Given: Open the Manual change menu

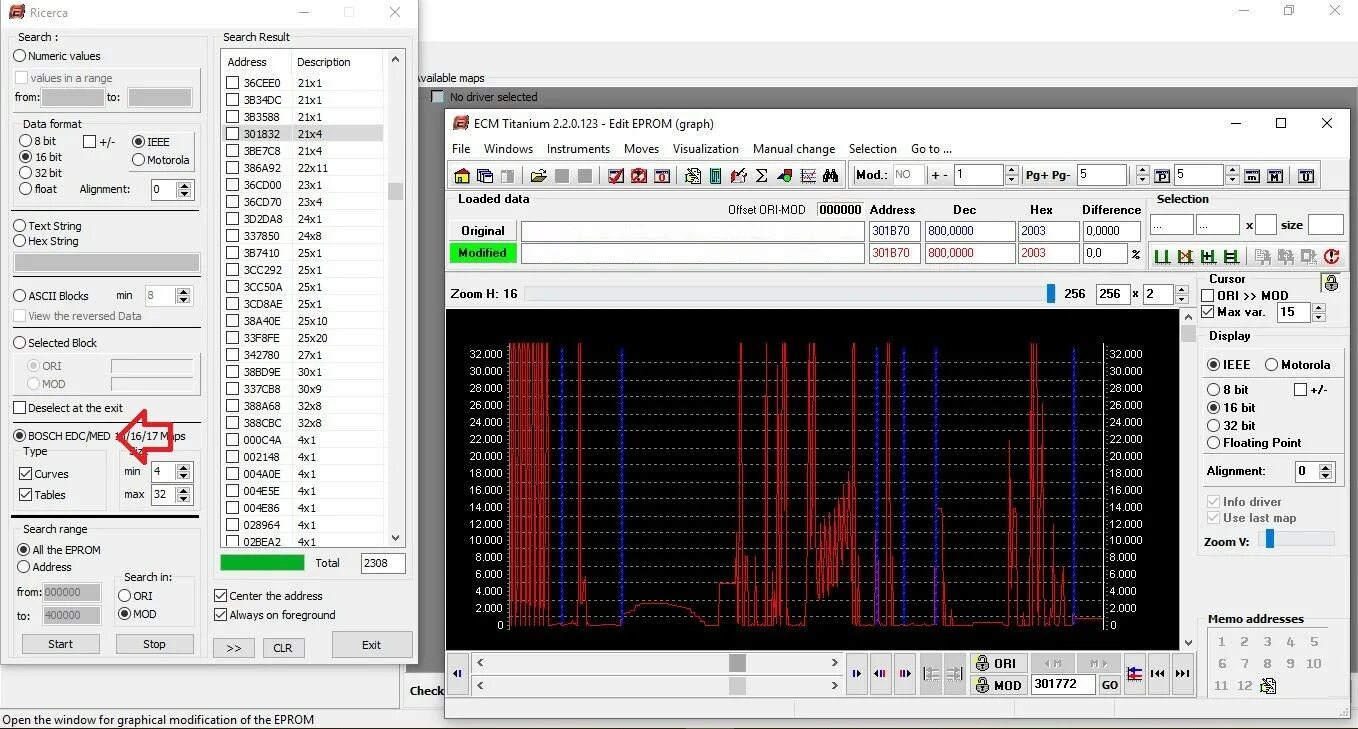Looking at the screenshot, I should [794, 149].
